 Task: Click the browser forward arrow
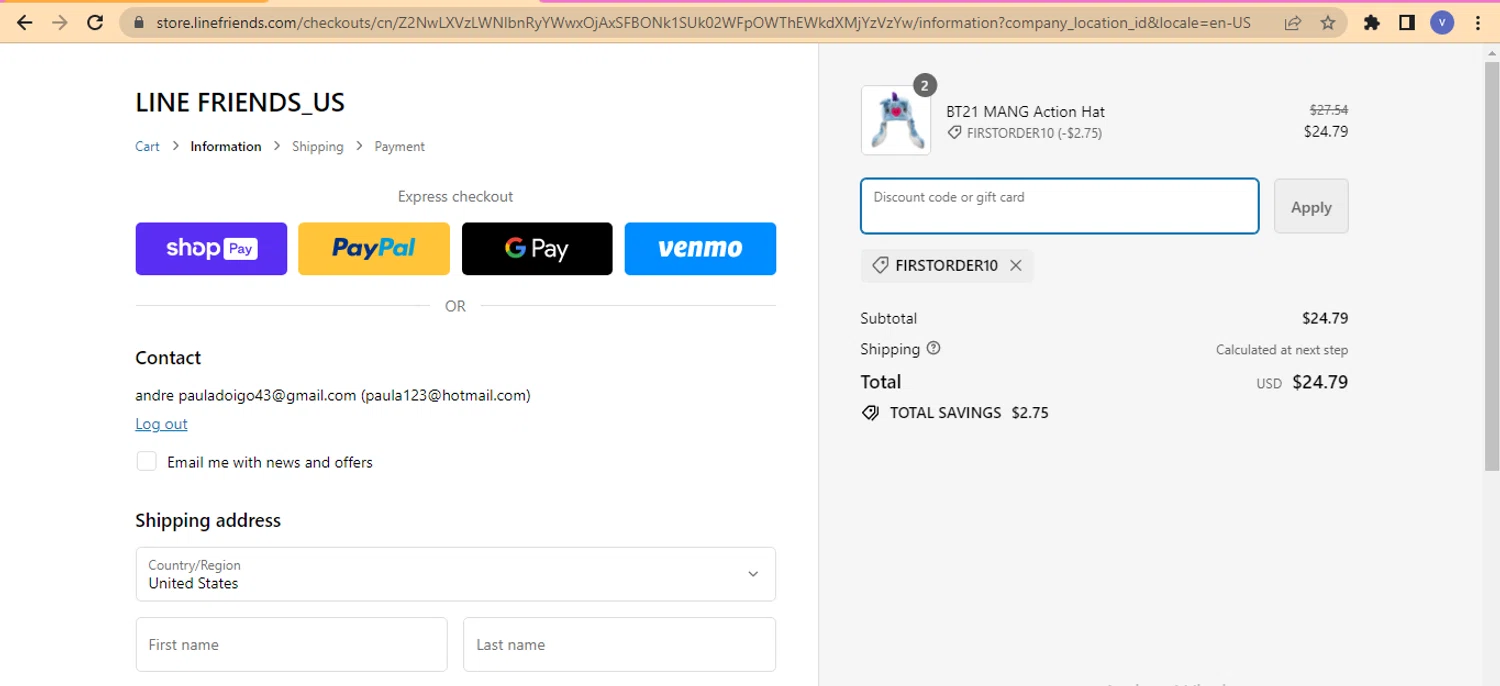(60, 23)
